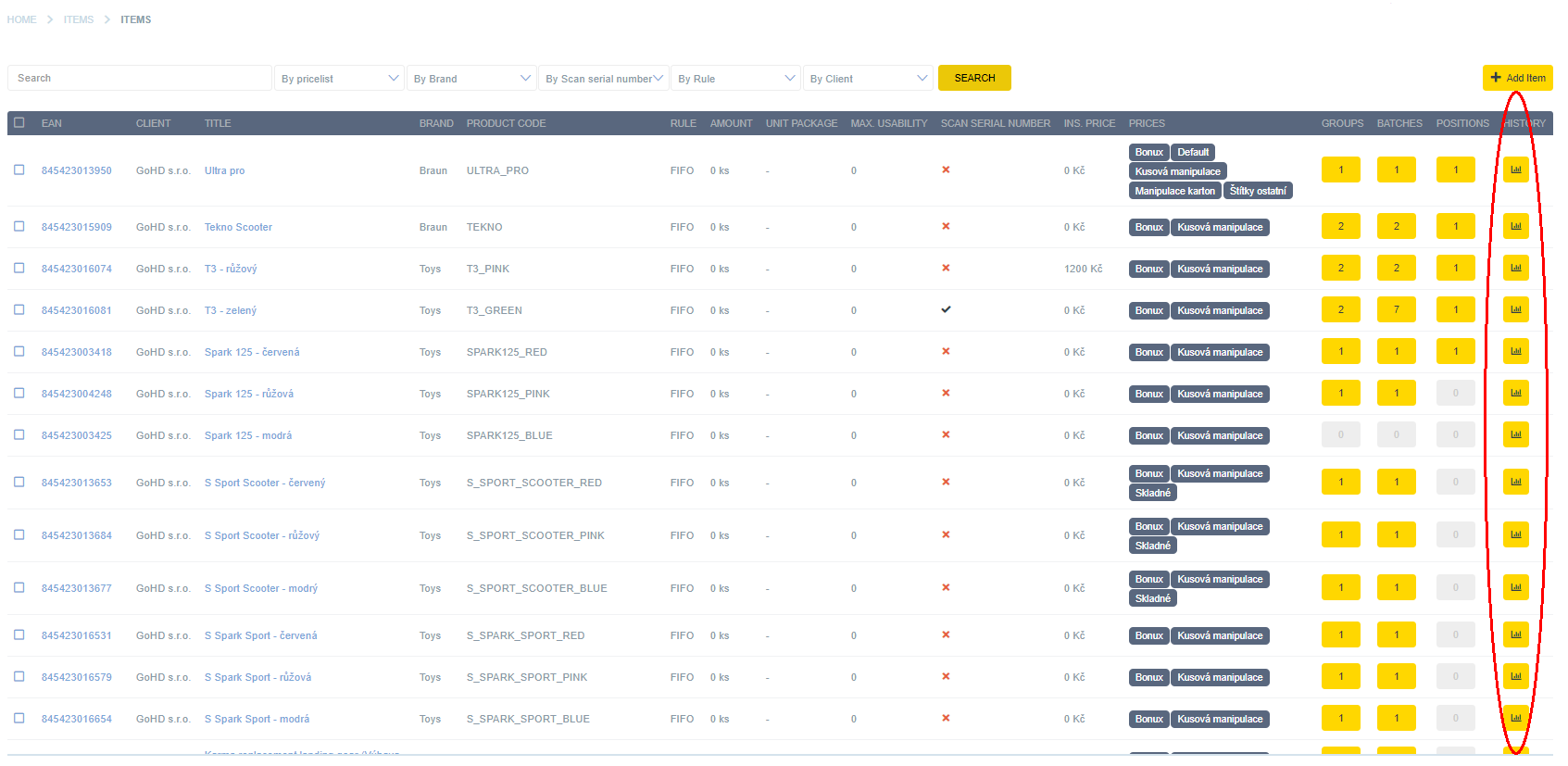The width and height of the screenshot is (1568, 766).
Task: Toggle the select-all checkbox in table header
Action: point(19,123)
